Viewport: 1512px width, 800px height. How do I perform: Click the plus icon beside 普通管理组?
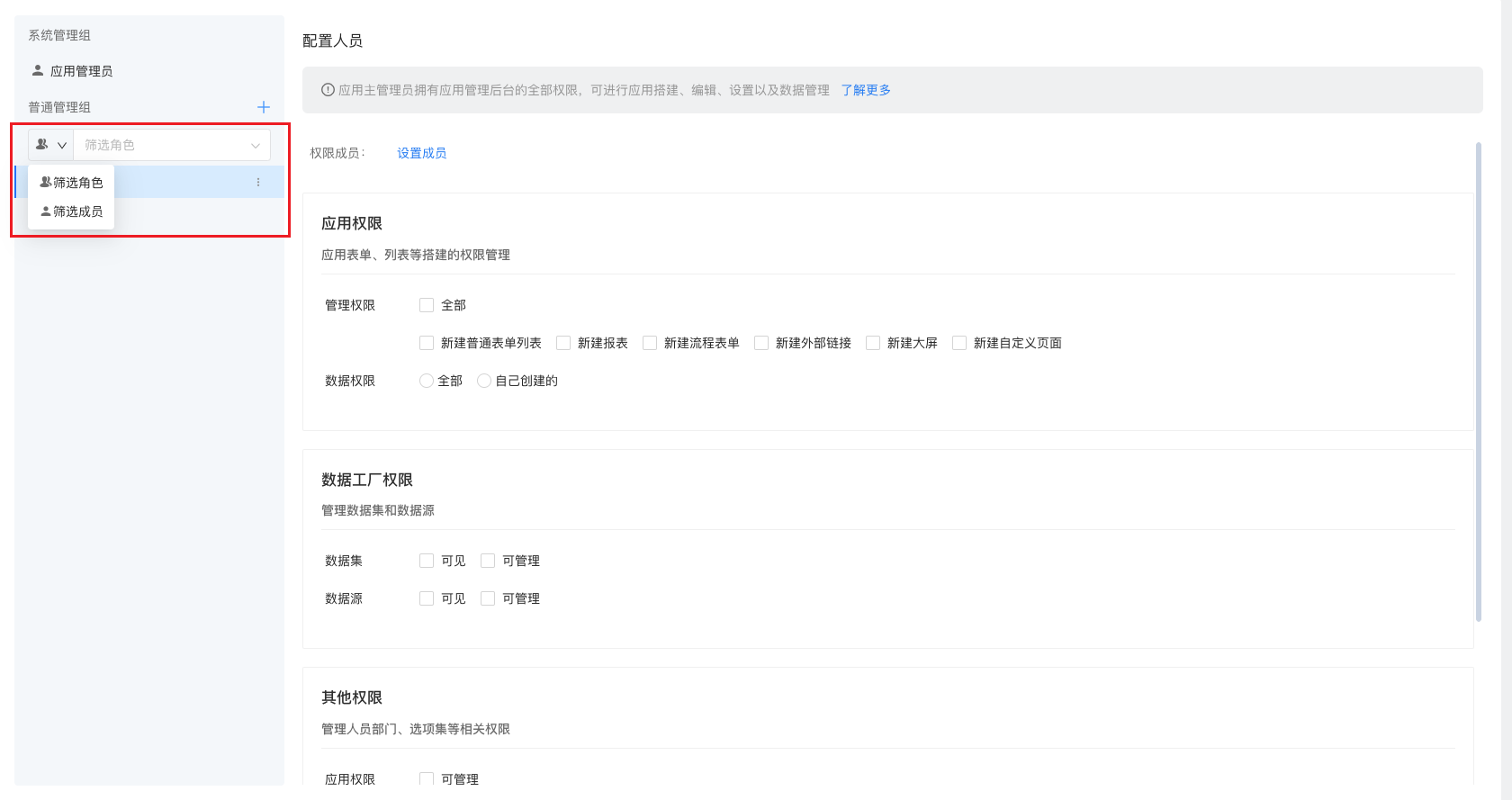(x=264, y=107)
